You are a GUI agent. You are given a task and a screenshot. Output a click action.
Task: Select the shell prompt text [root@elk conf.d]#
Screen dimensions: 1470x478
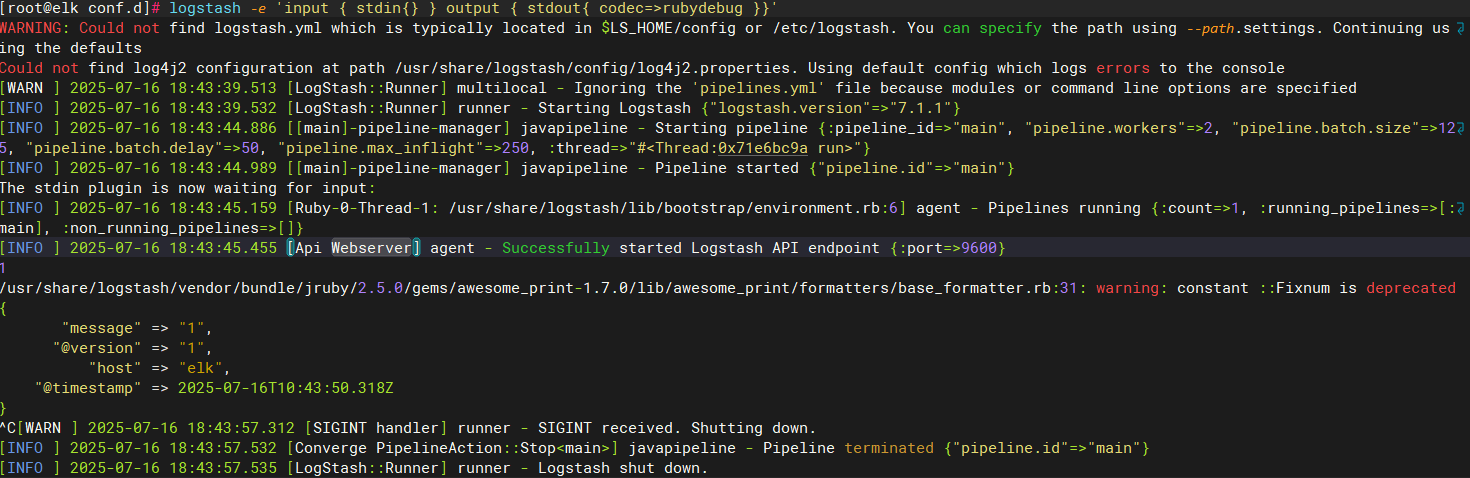81,8
